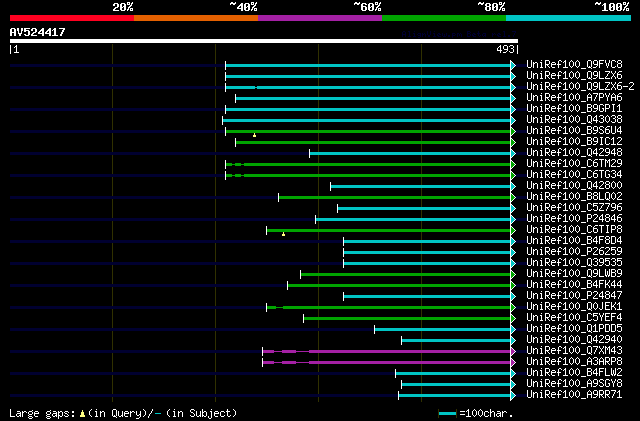Select label UniRef100_B8LQ02
The image size is (640, 421).
click(x=574, y=196)
